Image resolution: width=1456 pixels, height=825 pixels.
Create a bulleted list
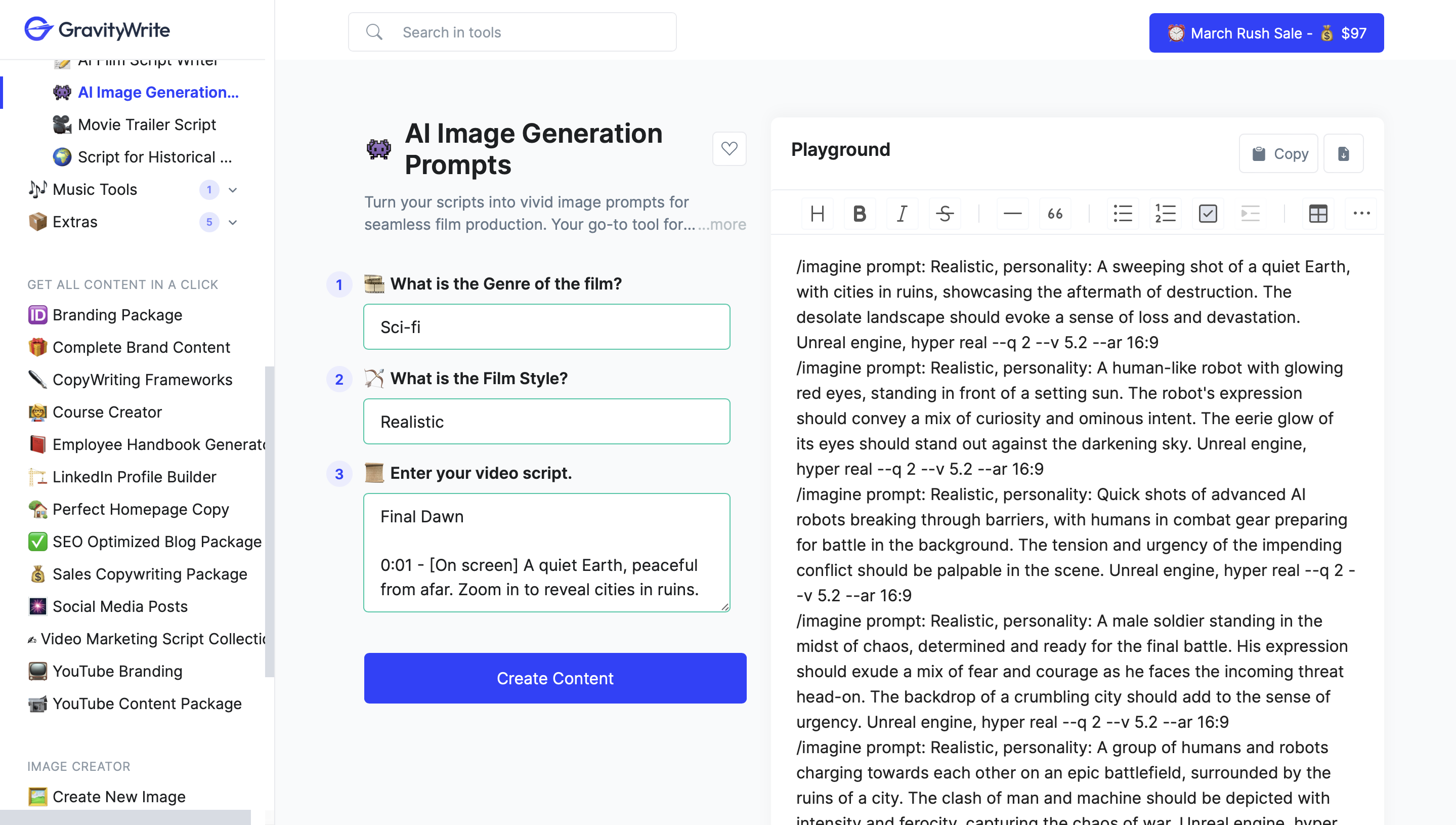coord(1123,214)
